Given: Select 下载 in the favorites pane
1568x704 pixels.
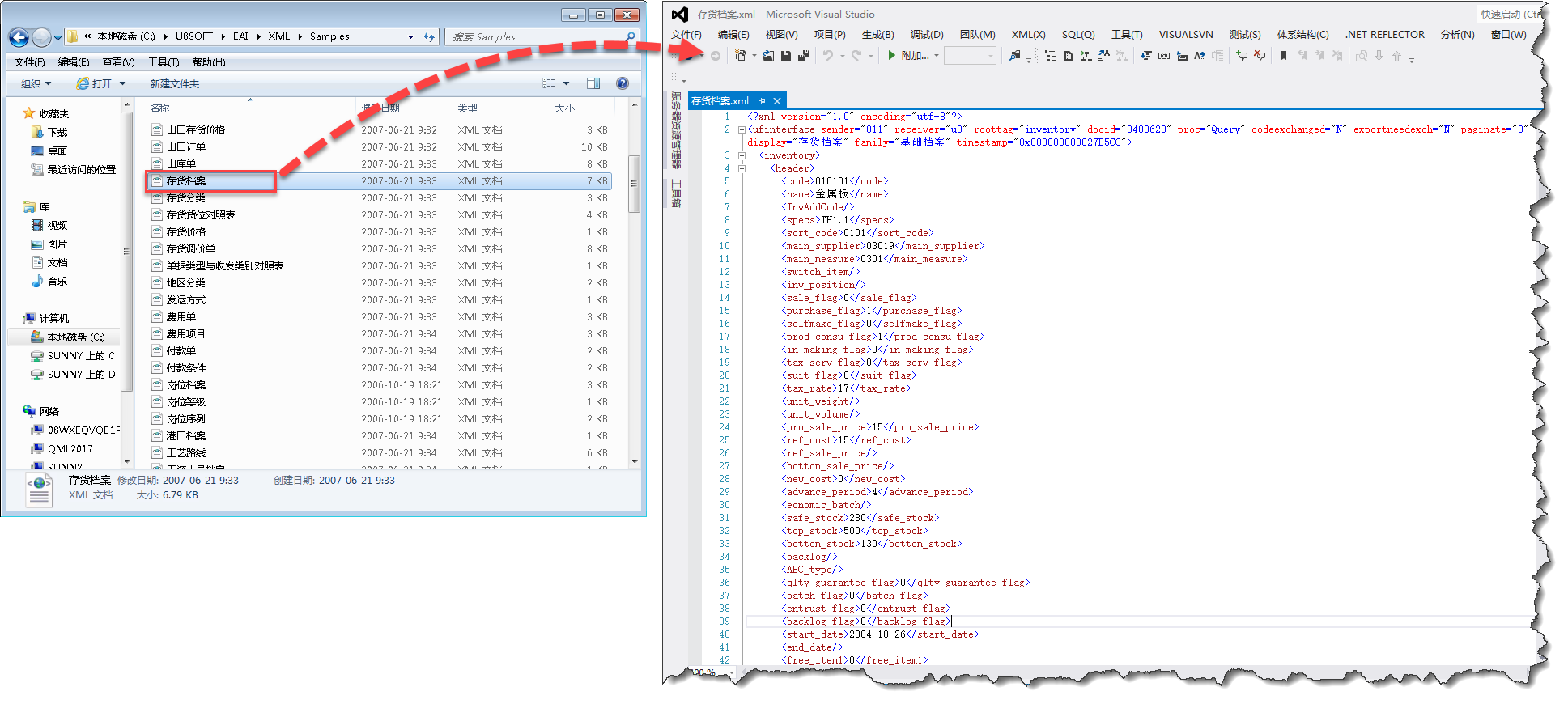Looking at the screenshot, I should pos(49,132).
